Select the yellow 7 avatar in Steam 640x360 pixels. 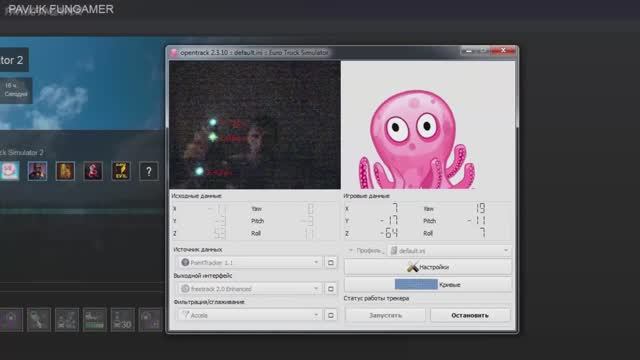pyautogui.click(x=121, y=171)
